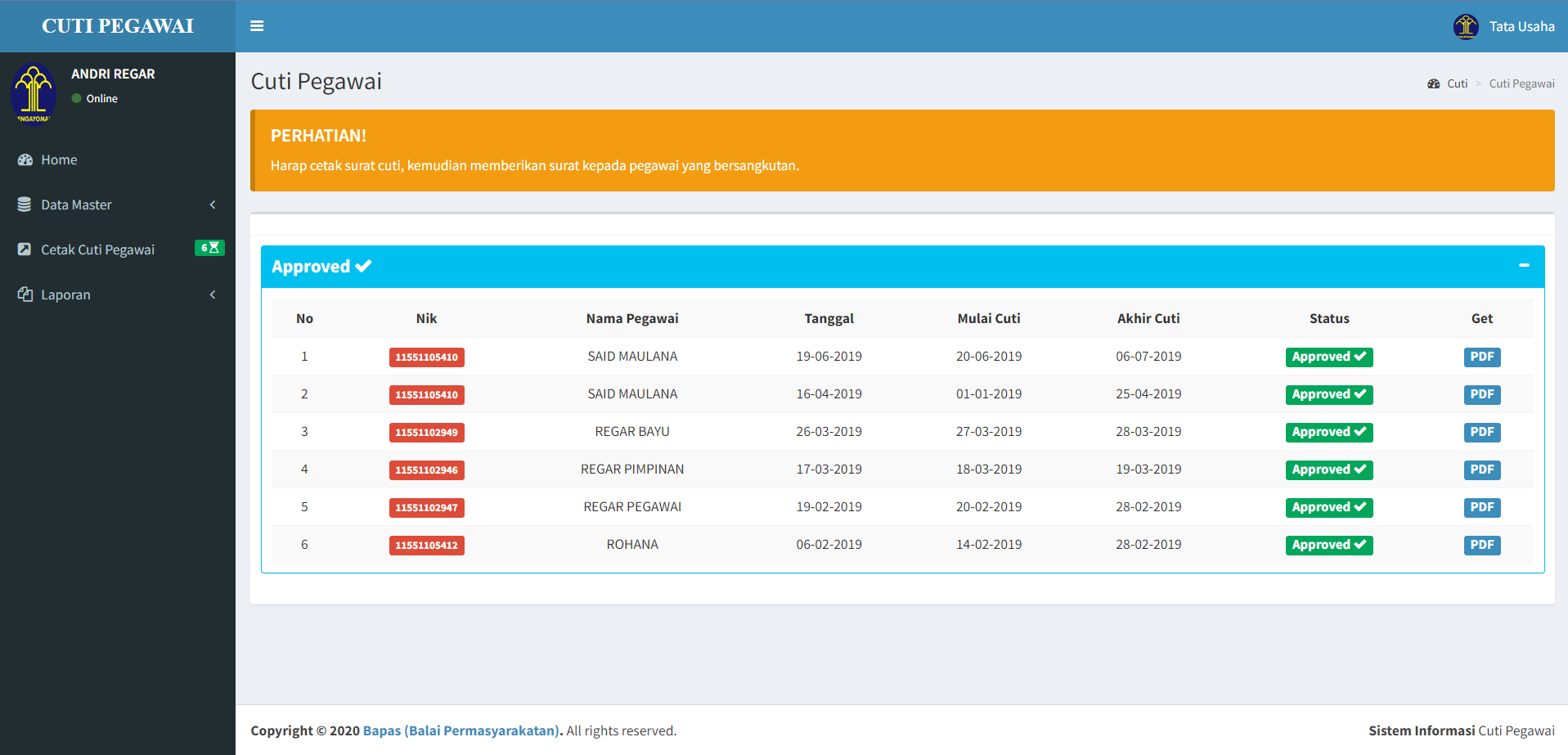Click NIK badge 11551102949 for REGAR BAYU
The height and width of the screenshot is (755, 1568).
point(426,432)
